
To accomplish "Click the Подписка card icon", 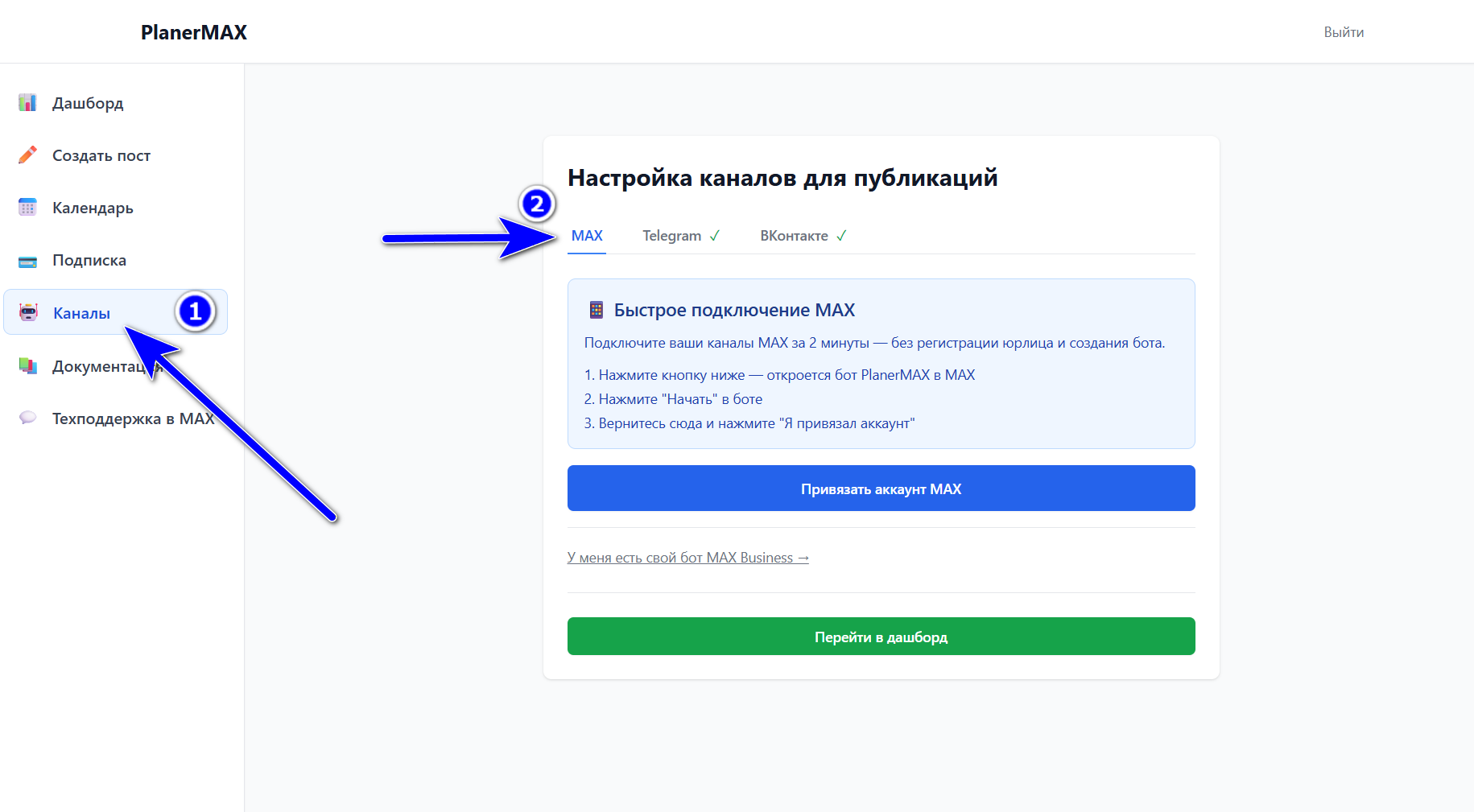I will pyautogui.click(x=27, y=260).
